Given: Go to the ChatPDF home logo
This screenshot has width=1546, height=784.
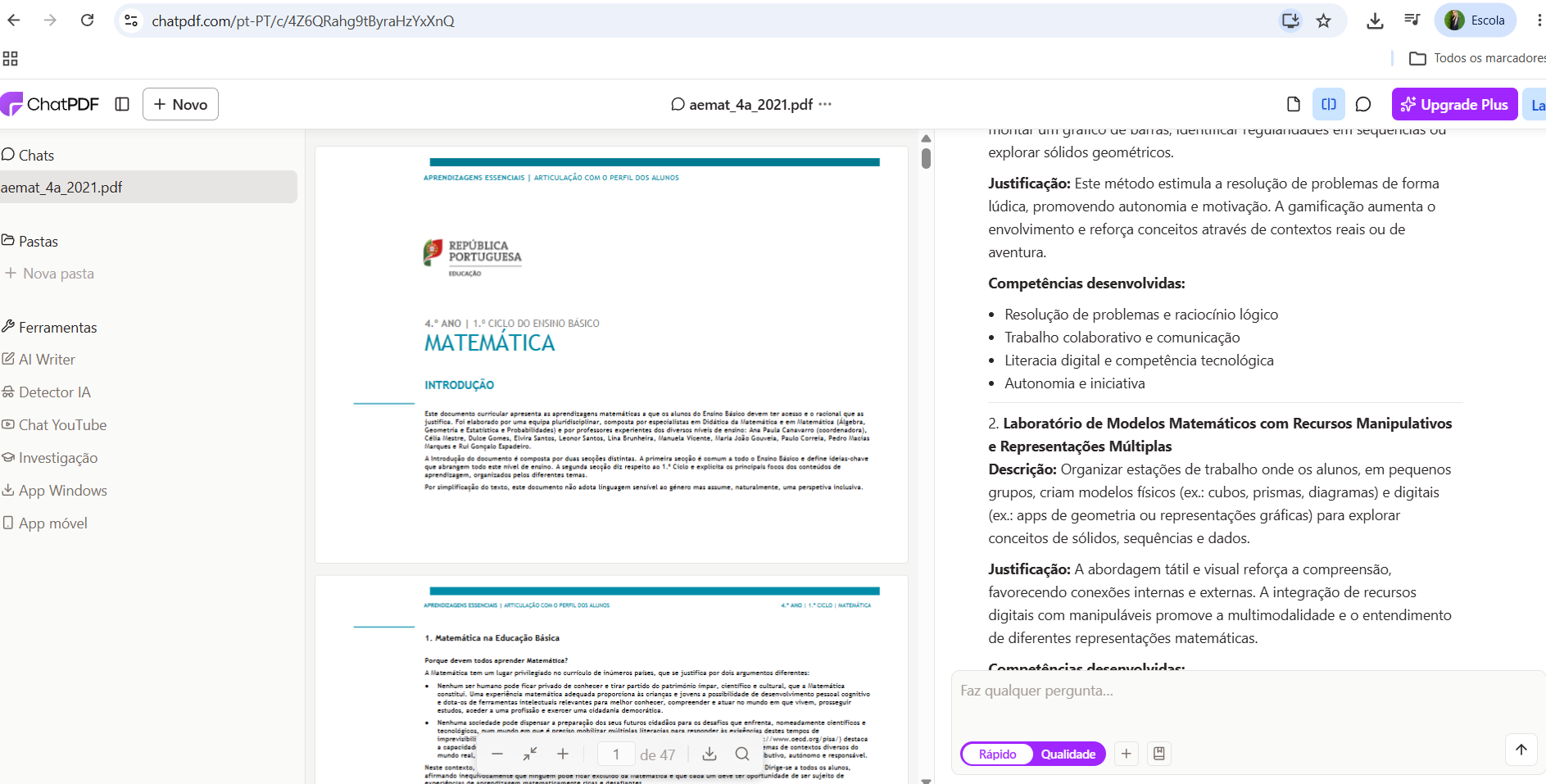Looking at the screenshot, I should [49, 104].
